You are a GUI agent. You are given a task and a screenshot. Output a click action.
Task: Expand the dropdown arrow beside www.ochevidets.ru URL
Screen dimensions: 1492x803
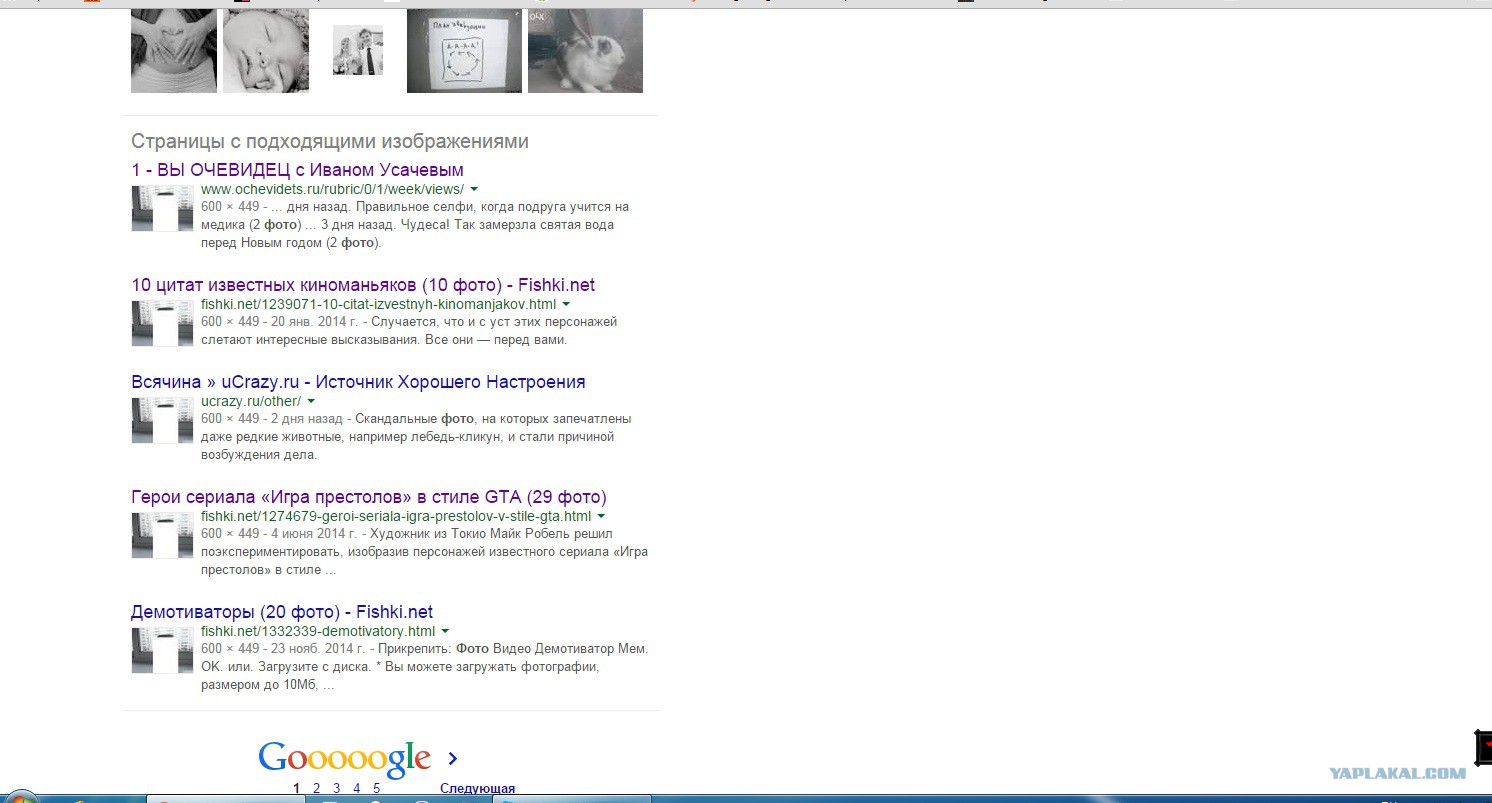474,189
